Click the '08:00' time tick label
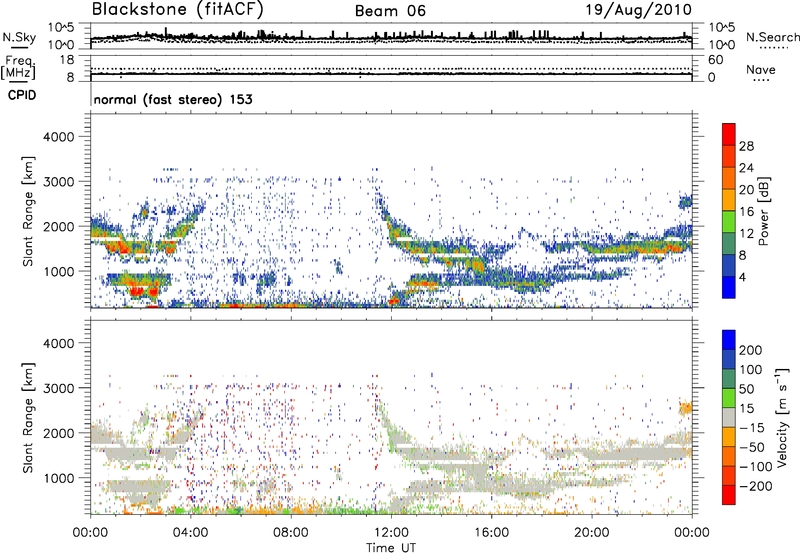Screen dimensions: 800x554 (291, 533)
